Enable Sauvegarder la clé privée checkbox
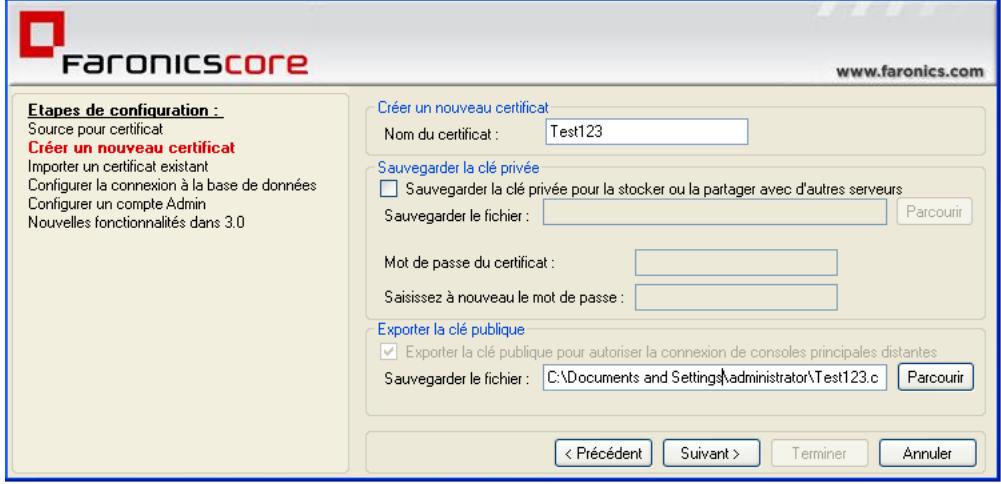The height and width of the screenshot is (484, 1001). pyautogui.click(x=389, y=188)
